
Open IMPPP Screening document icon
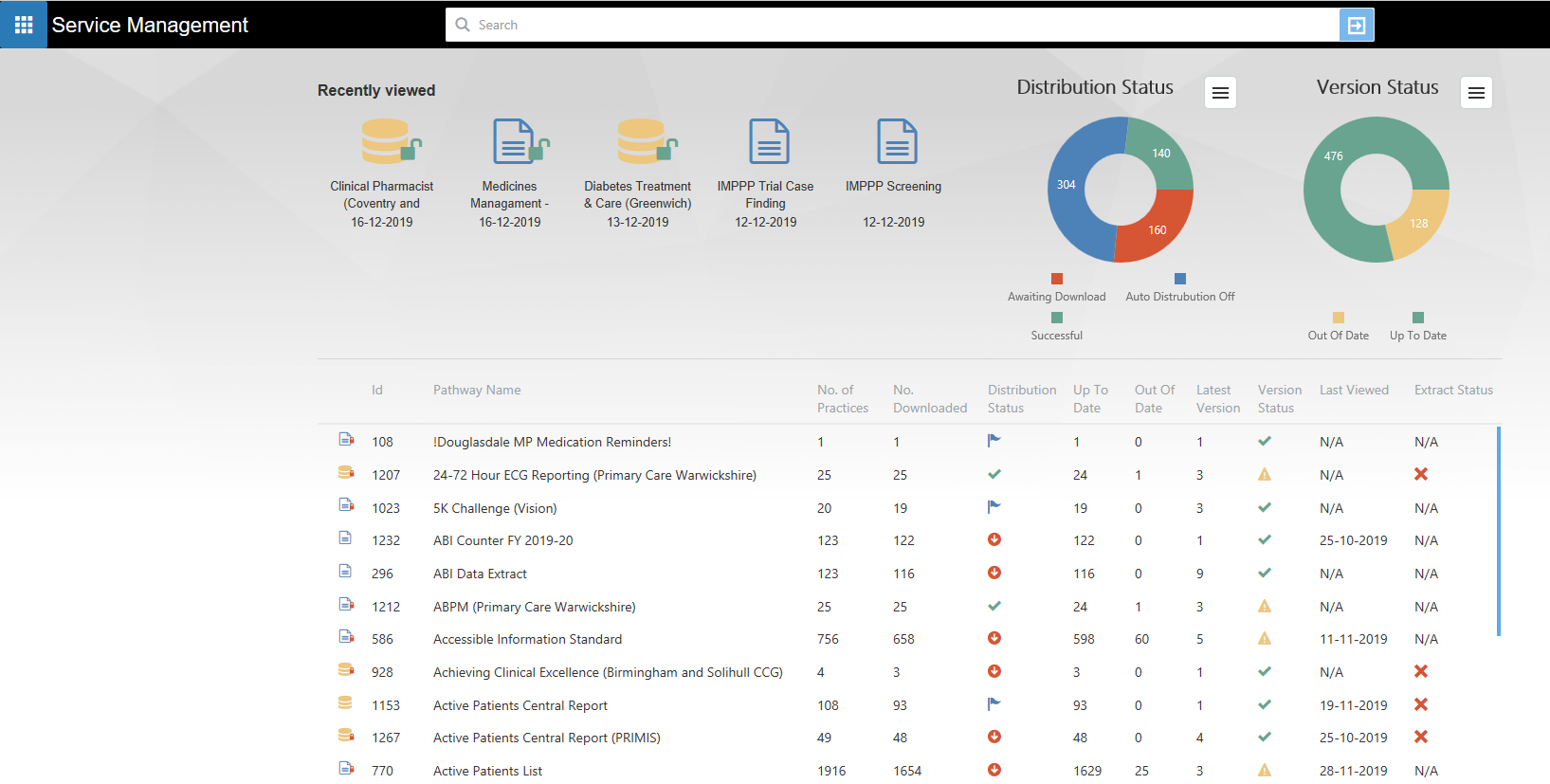pos(897,142)
